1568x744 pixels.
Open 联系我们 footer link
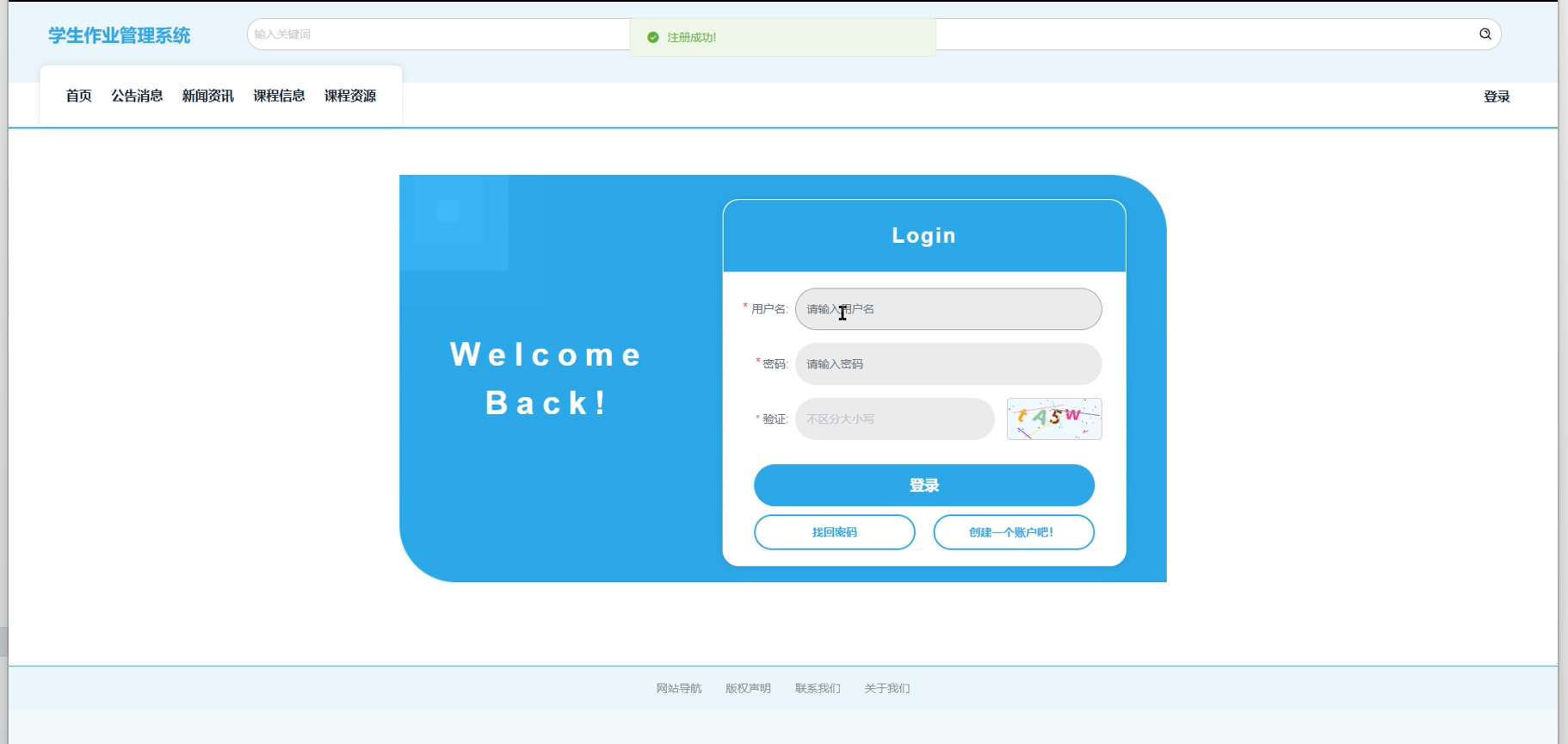click(818, 688)
